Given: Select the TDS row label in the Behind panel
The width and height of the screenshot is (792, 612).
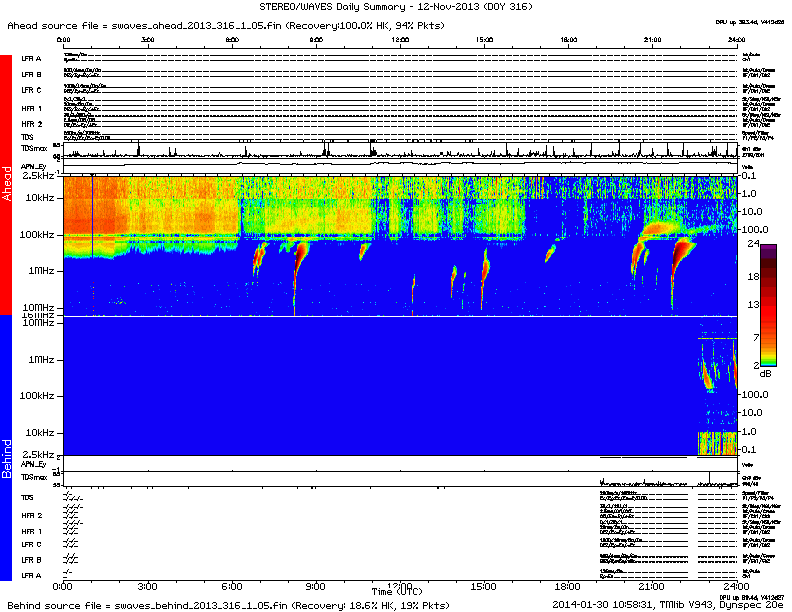Looking at the screenshot, I should (x=27, y=497).
